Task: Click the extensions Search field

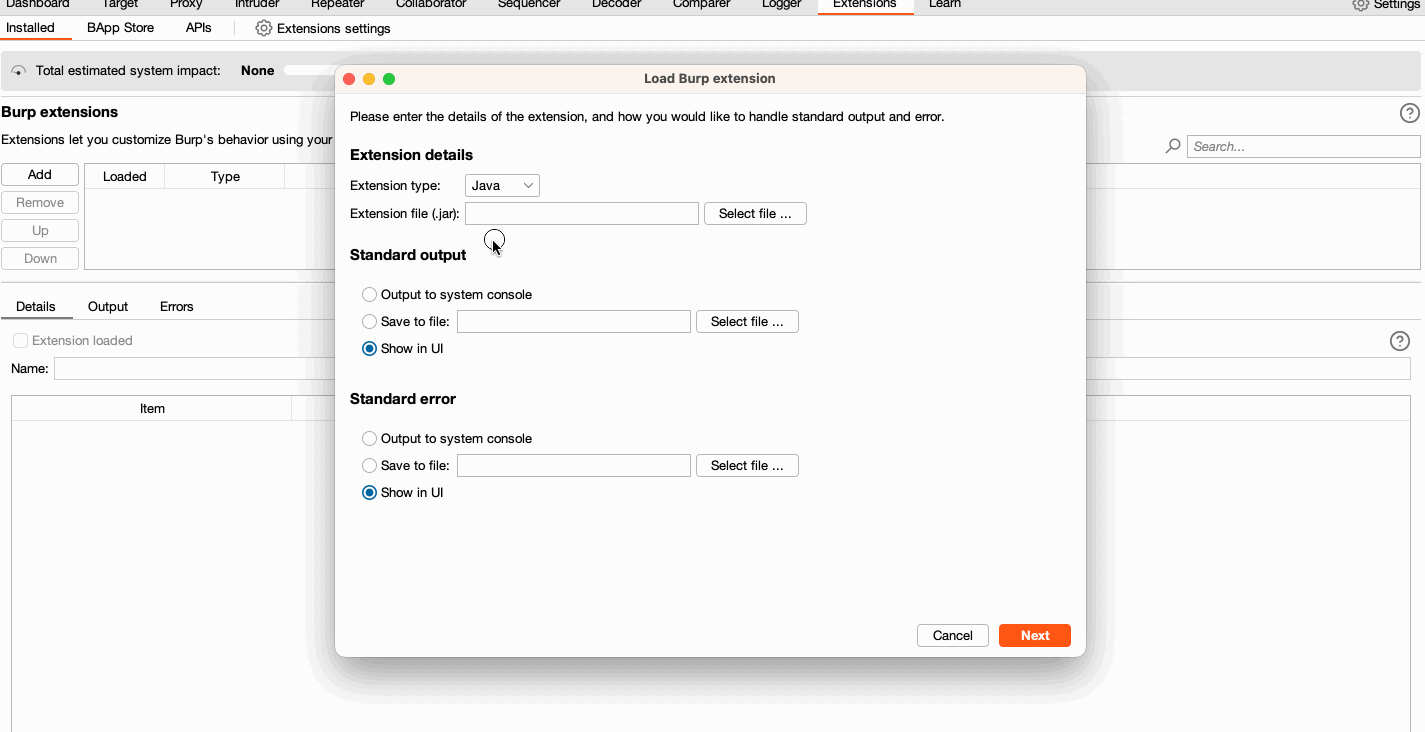Action: 1304,147
